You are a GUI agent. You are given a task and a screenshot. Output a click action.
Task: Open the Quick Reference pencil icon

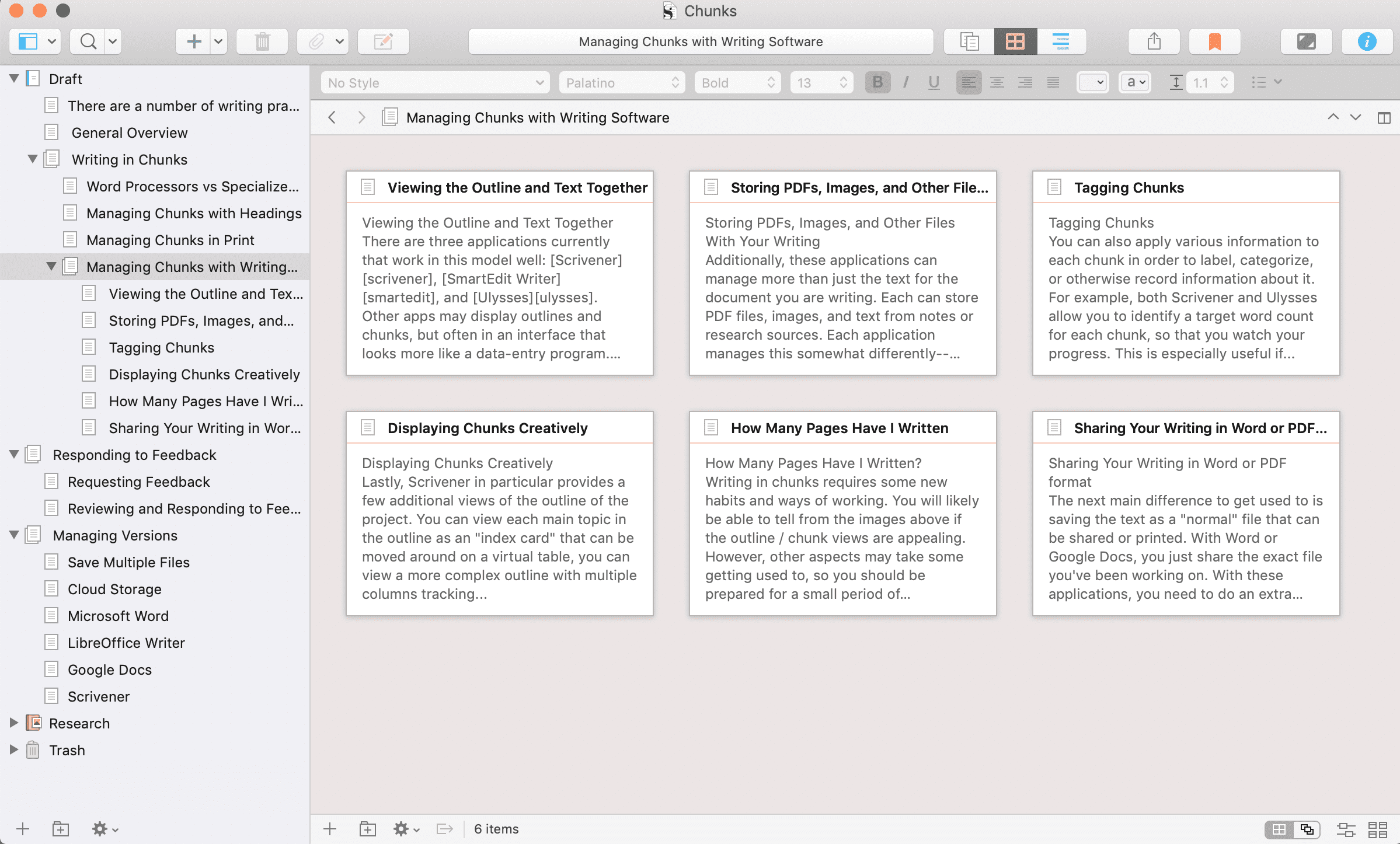383,41
